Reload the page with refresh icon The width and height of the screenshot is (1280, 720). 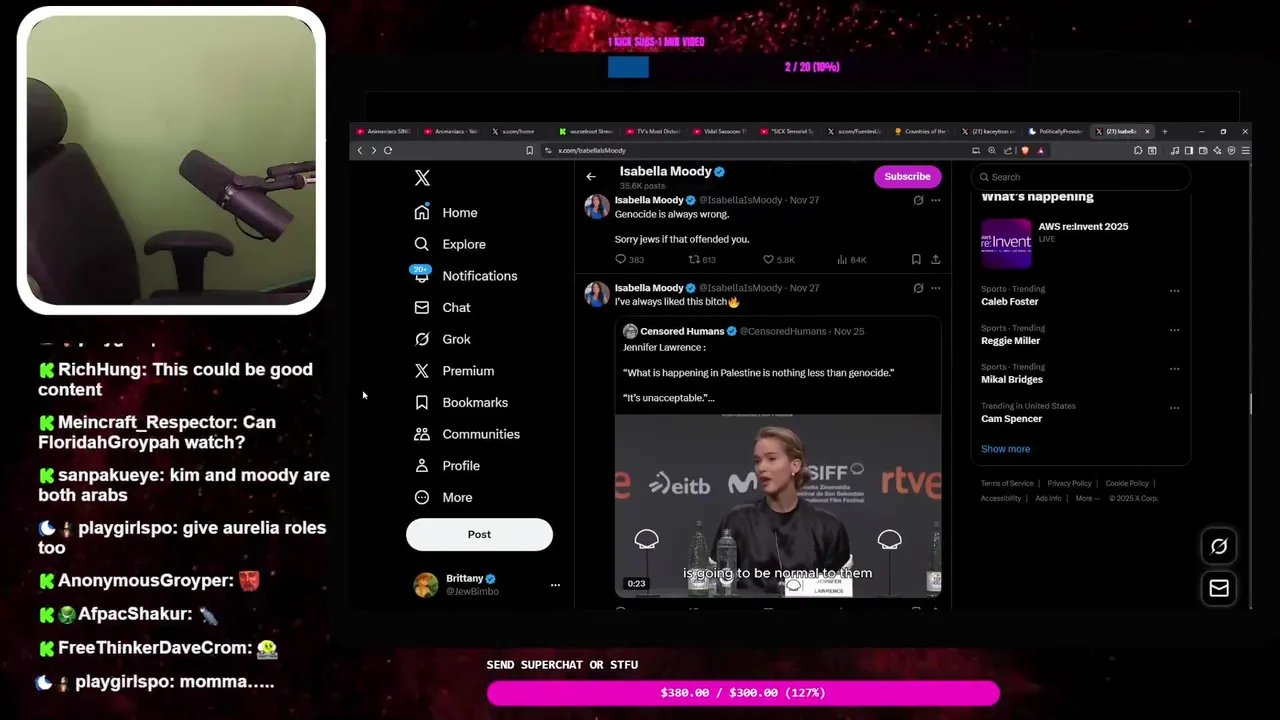coord(388,151)
